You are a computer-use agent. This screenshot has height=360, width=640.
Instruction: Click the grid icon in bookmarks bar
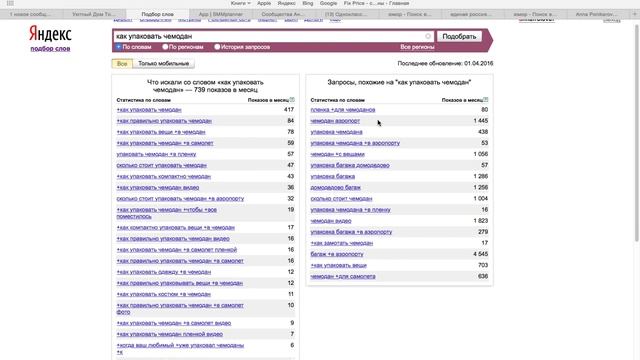(10, 3)
